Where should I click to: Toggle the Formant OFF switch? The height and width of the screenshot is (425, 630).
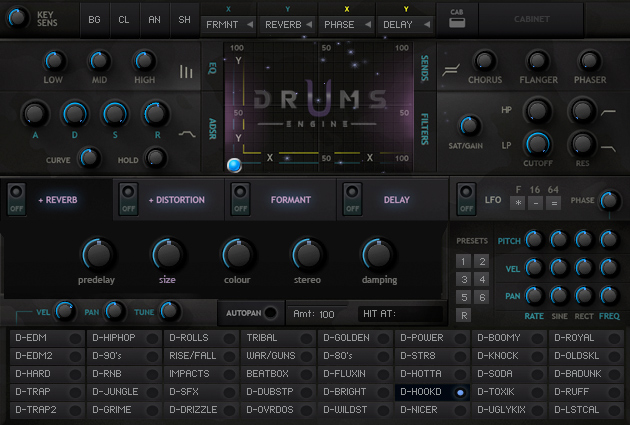pos(240,200)
